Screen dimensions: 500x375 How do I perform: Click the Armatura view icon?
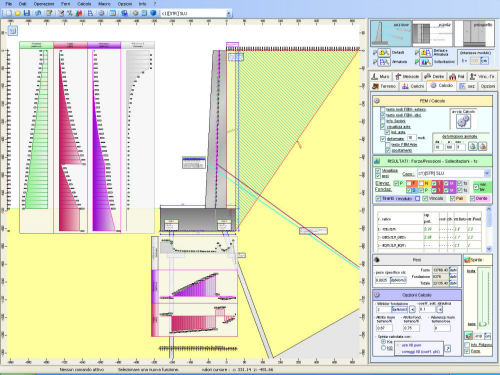point(384,62)
